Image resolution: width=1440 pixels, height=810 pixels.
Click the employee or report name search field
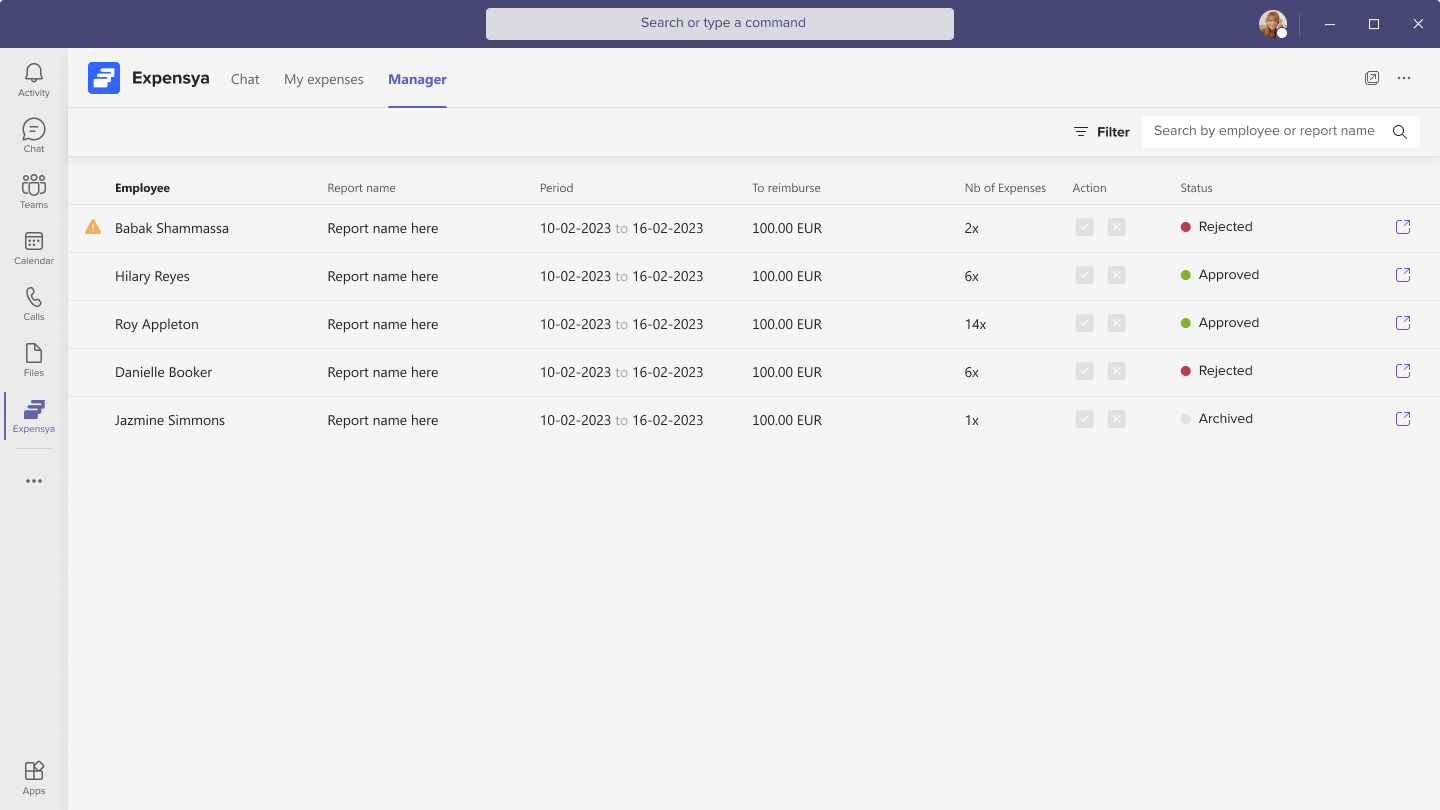(1264, 131)
